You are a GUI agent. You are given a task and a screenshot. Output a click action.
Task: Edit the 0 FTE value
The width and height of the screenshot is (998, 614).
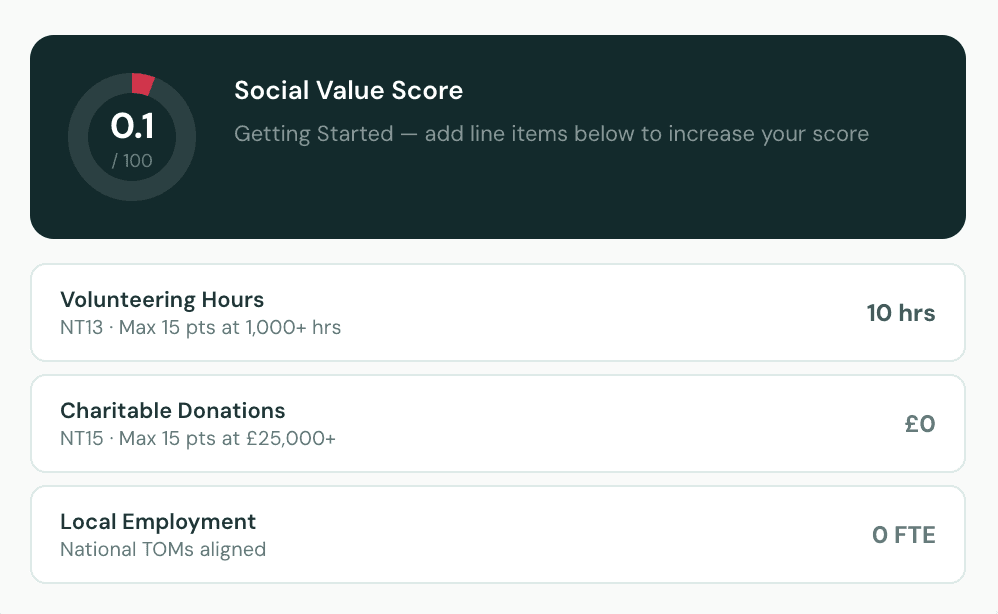click(903, 535)
